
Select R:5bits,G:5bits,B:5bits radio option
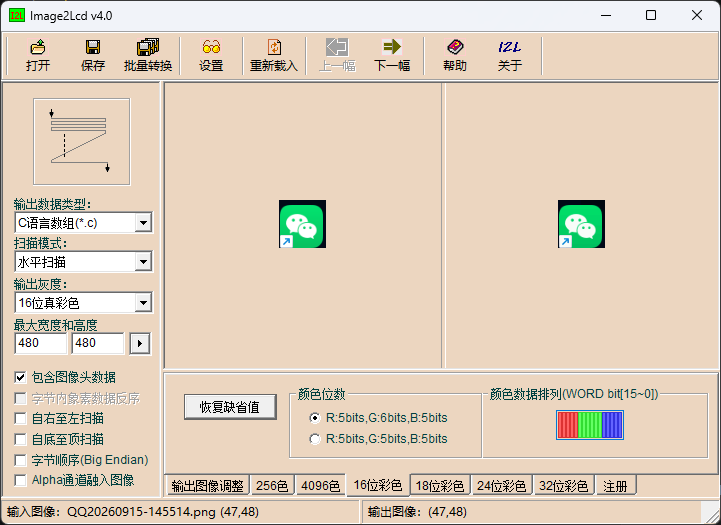tap(315, 439)
